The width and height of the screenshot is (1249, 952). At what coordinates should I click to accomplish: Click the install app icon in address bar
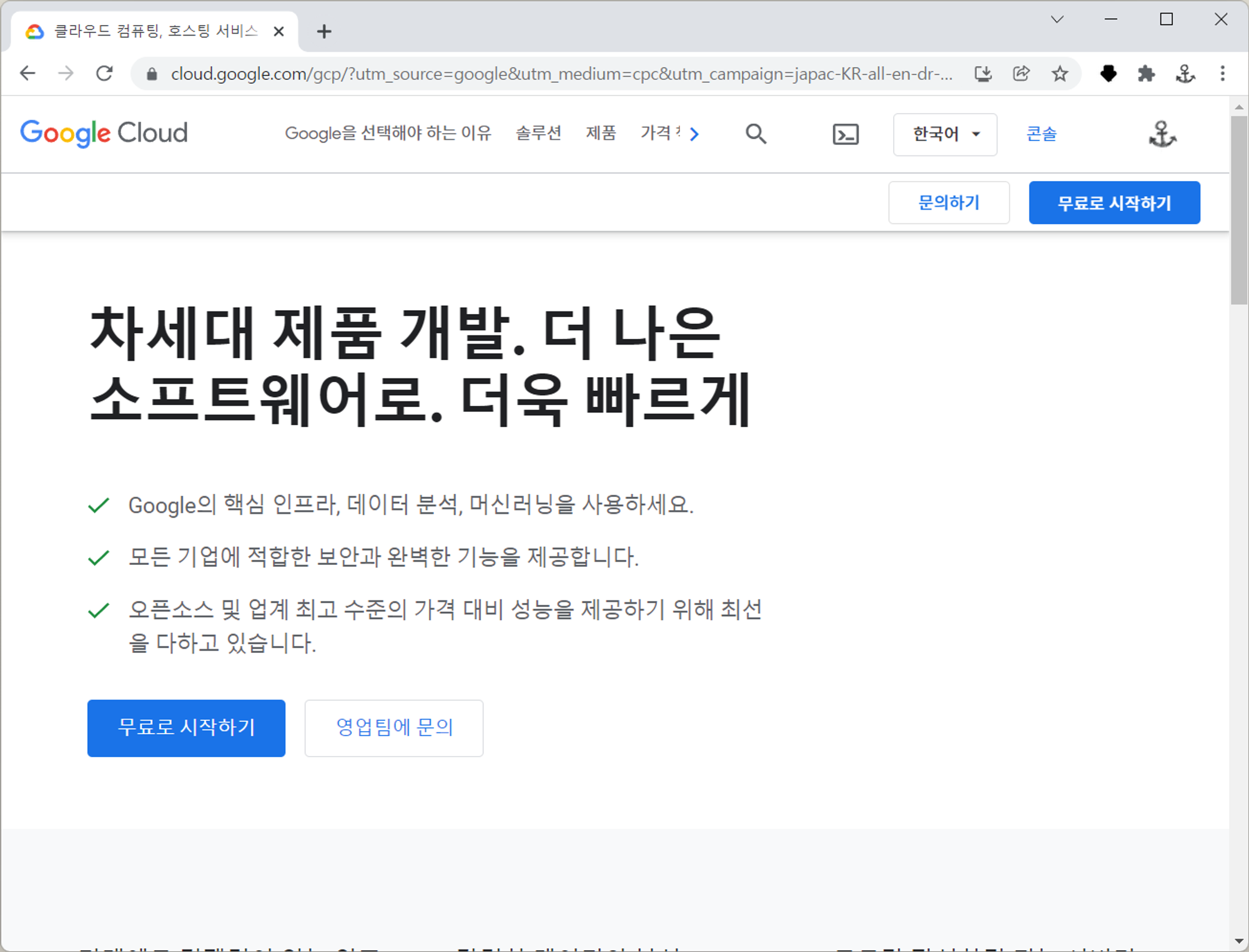(x=983, y=74)
